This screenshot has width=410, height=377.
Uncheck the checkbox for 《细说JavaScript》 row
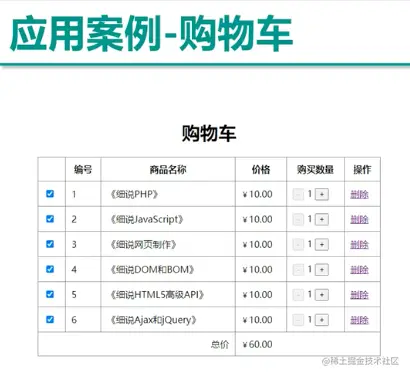pyautogui.click(x=50, y=219)
